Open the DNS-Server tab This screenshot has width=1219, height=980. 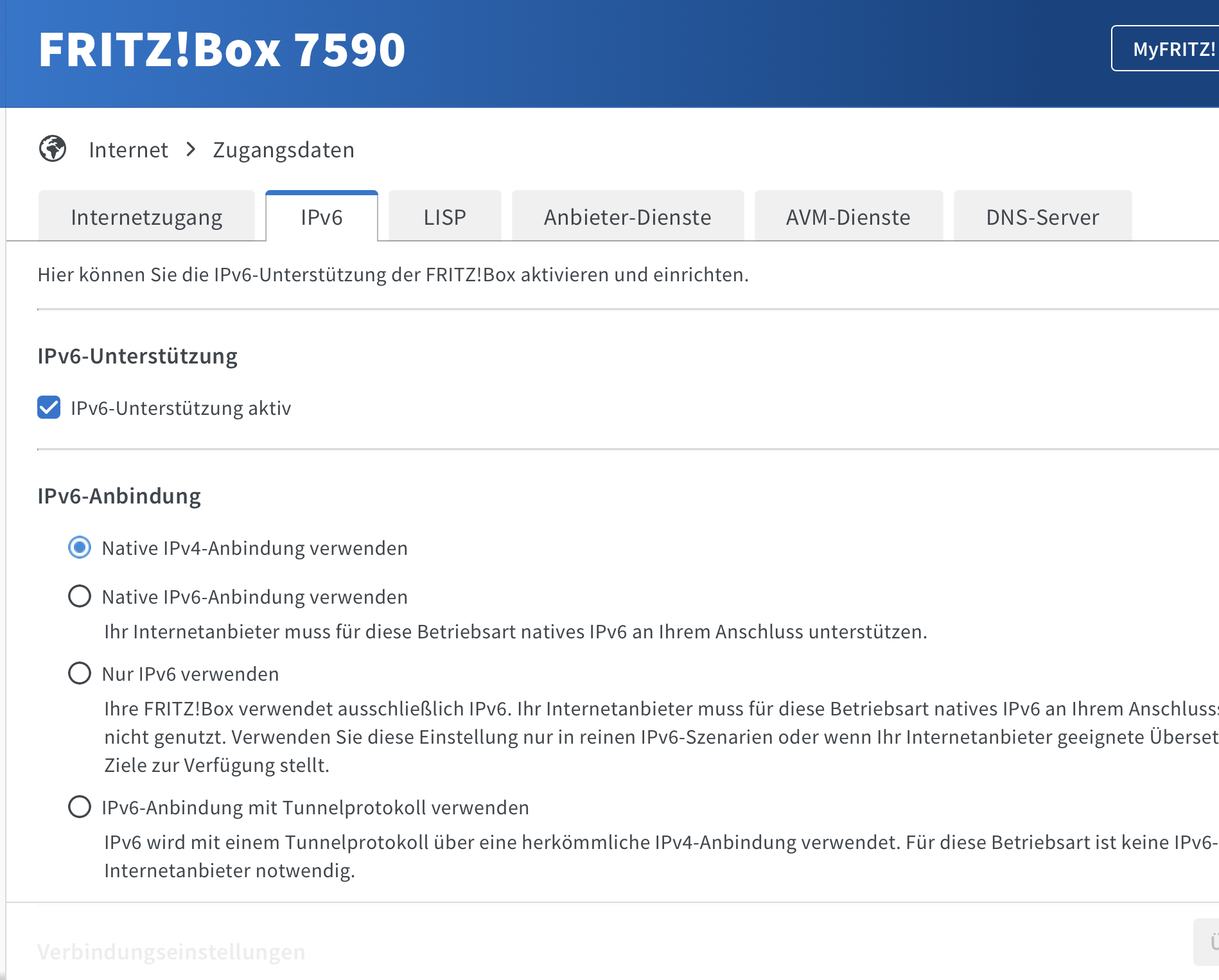1042,216
